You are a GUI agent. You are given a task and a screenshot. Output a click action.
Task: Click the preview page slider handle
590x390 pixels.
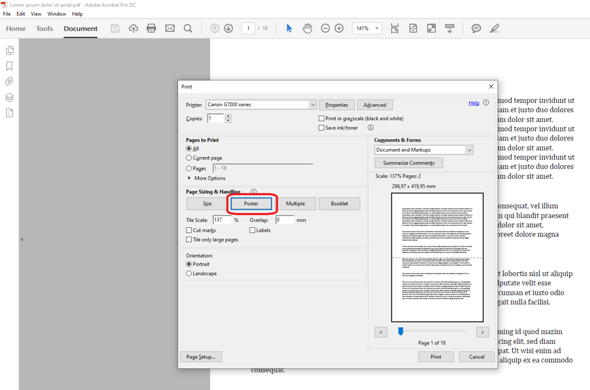pos(401,331)
